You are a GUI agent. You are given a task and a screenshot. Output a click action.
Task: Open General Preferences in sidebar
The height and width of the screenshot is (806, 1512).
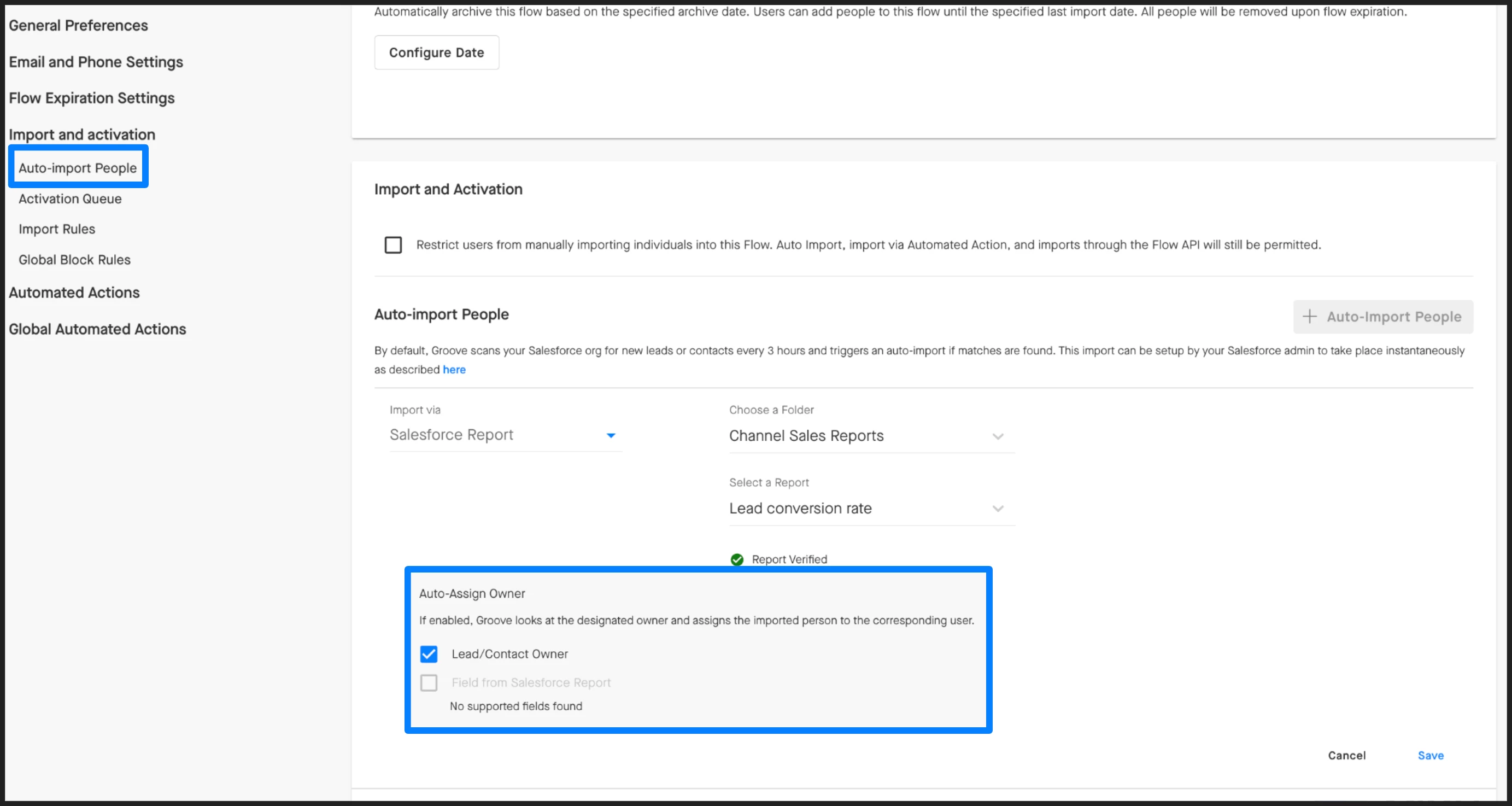click(x=78, y=25)
